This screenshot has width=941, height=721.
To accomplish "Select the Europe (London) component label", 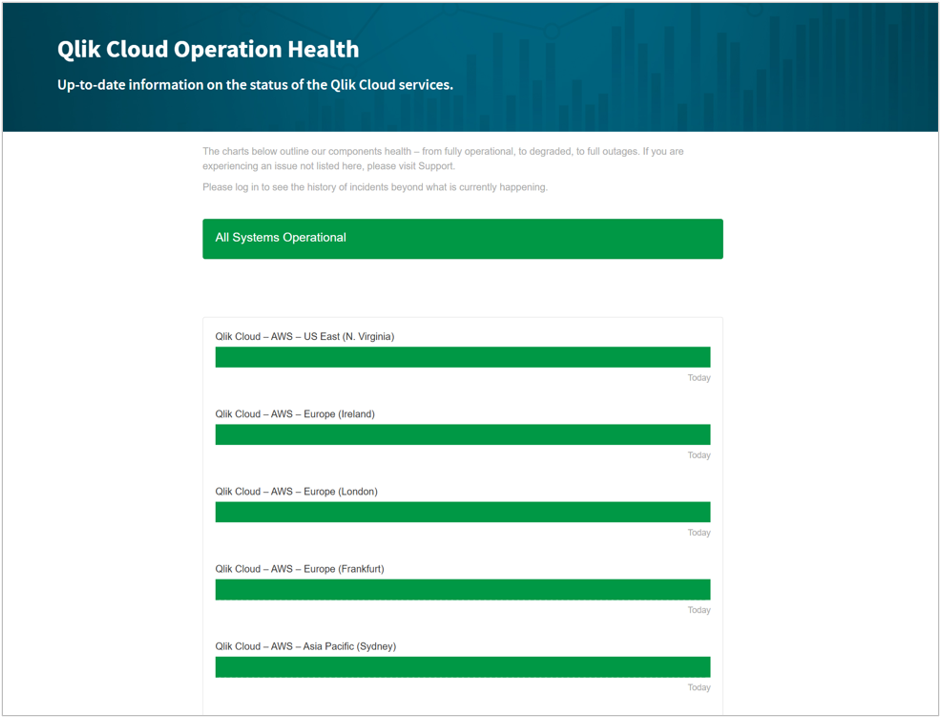I will tap(296, 492).
